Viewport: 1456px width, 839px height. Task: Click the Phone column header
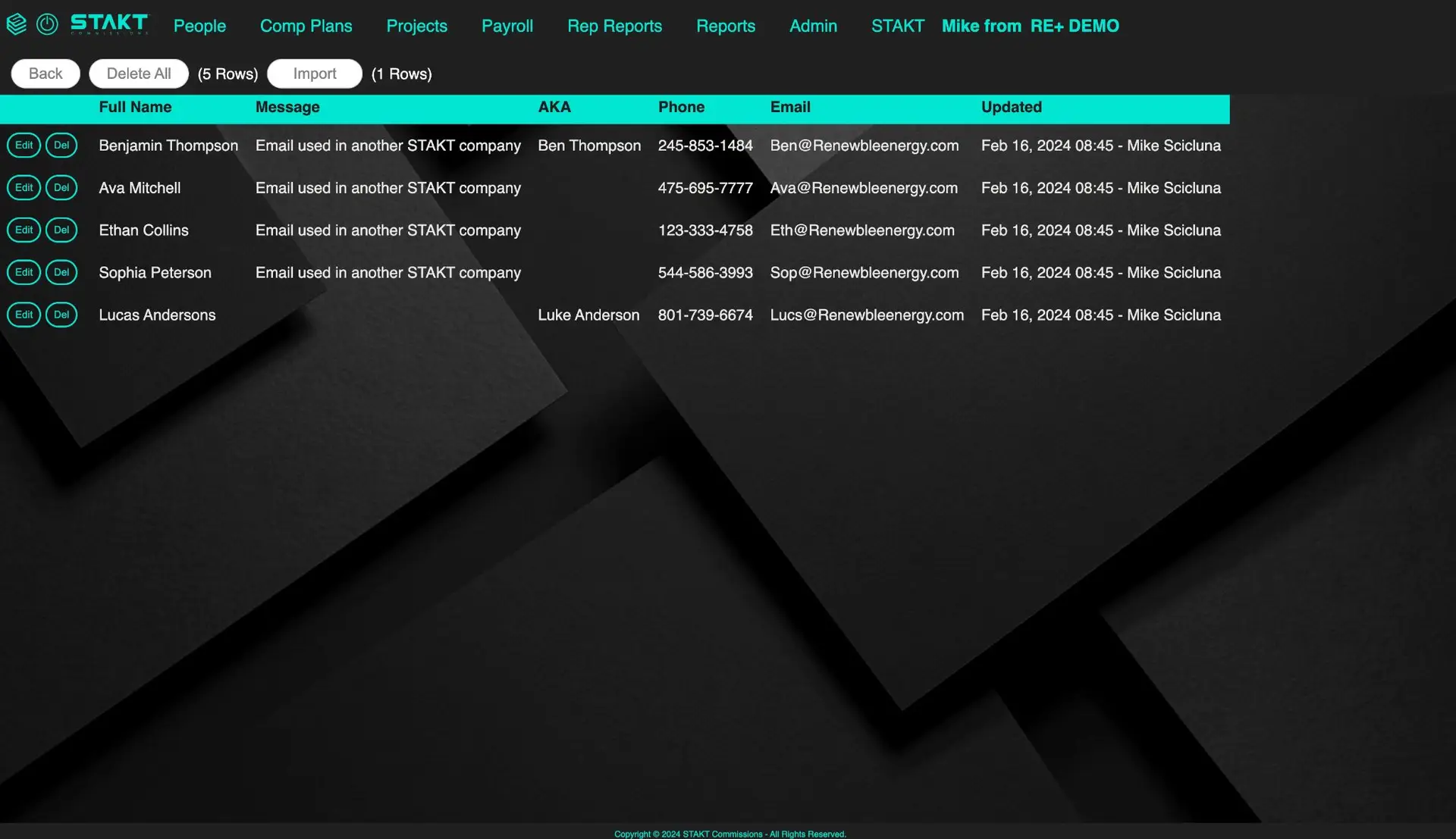[x=681, y=107]
